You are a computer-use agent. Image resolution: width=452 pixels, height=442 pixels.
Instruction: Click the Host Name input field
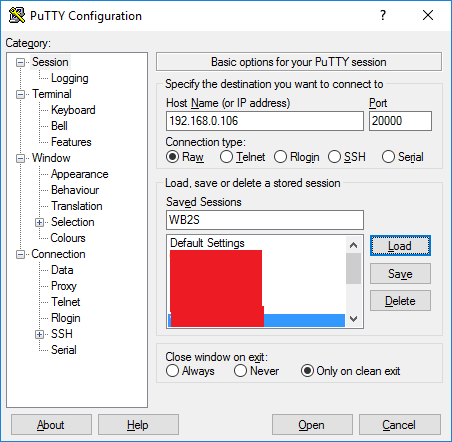click(x=265, y=121)
